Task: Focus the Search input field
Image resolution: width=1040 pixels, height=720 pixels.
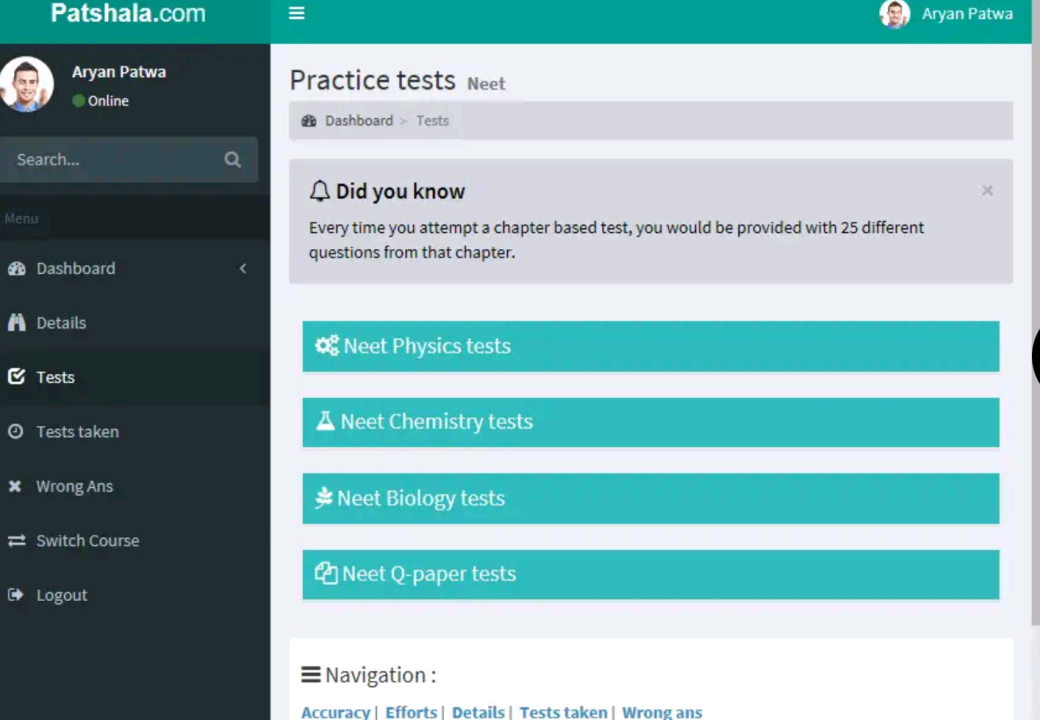Action: pos(113,160)
